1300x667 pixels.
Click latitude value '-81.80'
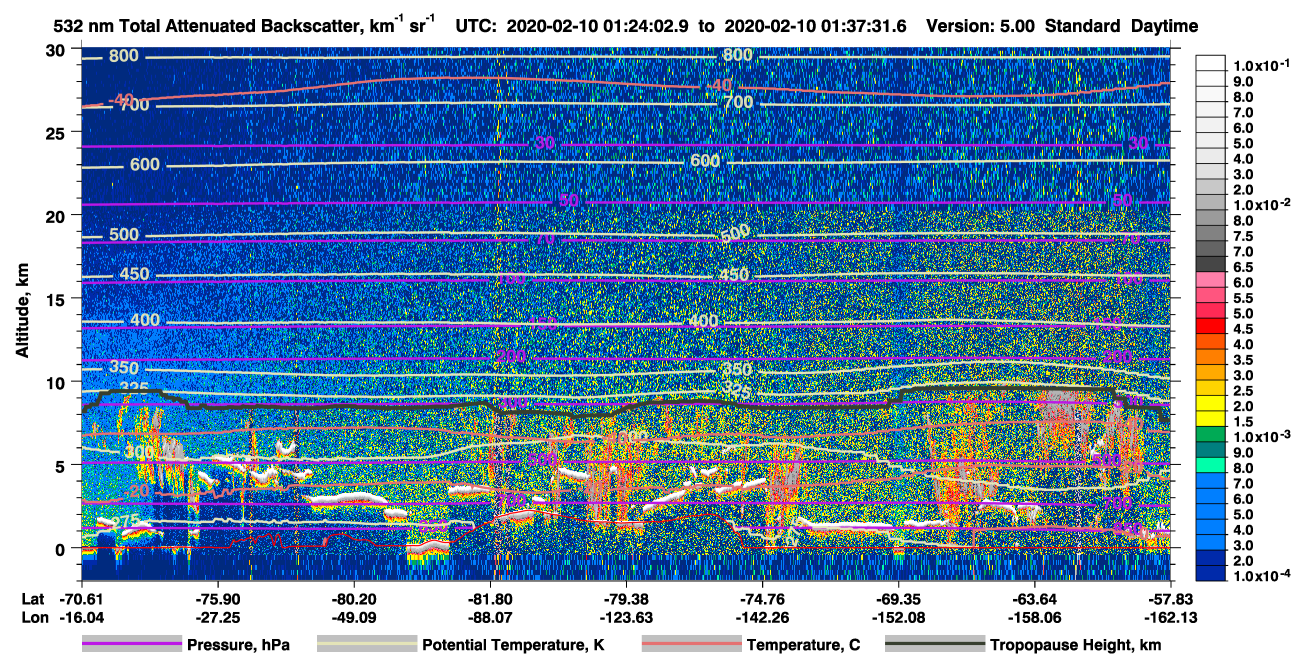pyautogui.click(x=490, y=599)
